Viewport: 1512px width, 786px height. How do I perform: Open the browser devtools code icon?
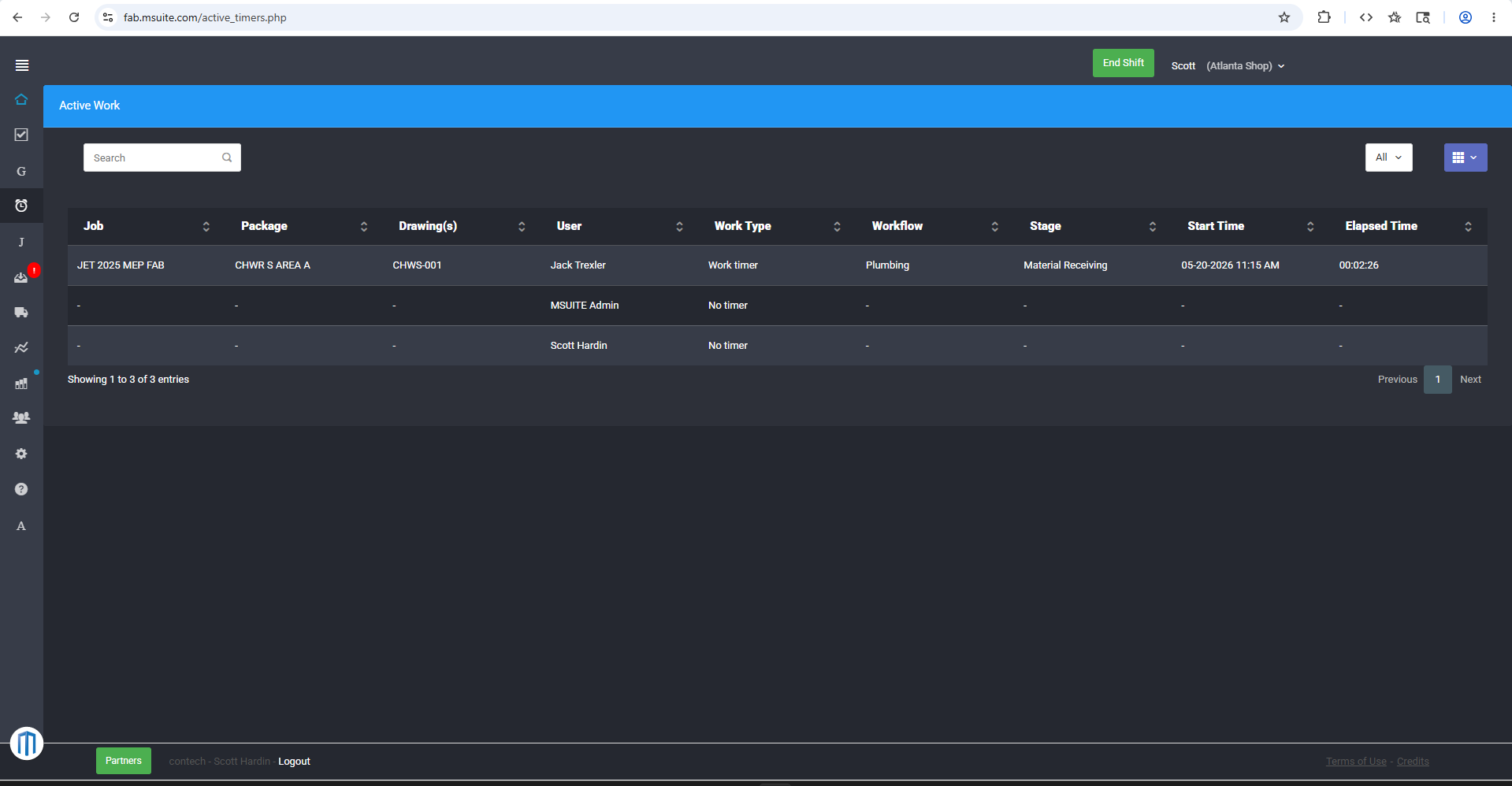[x=1366, y=17]
